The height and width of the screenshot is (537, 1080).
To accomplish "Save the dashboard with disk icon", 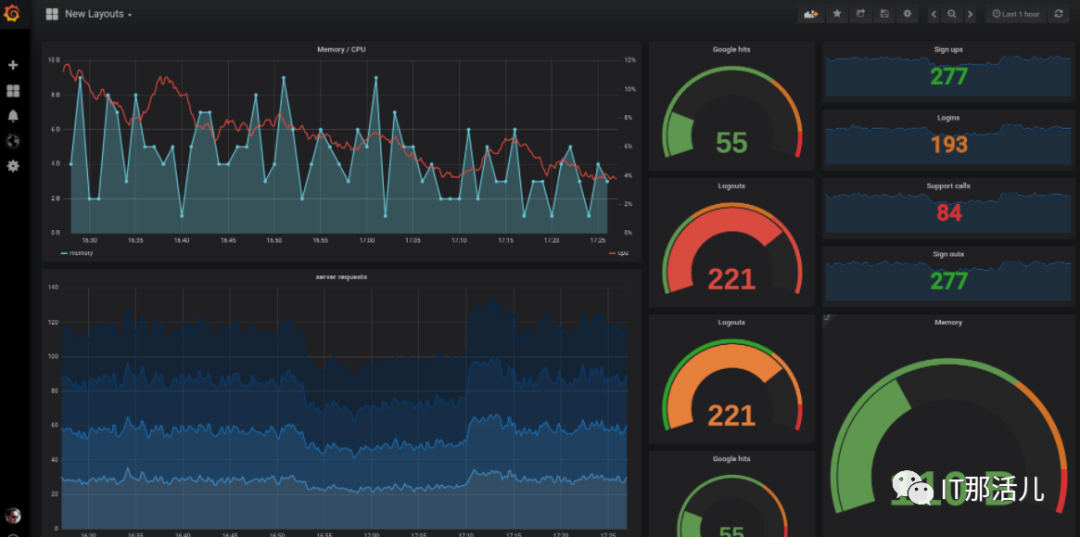I will click(x=884, y=14).
